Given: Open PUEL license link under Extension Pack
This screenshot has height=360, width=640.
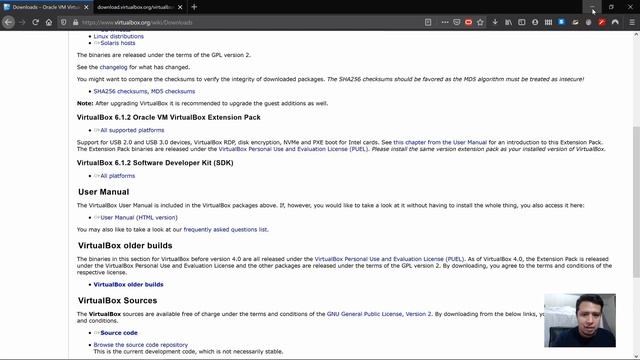Looking at the screenshot, I should pyautogui.click(x=293, y=149).
